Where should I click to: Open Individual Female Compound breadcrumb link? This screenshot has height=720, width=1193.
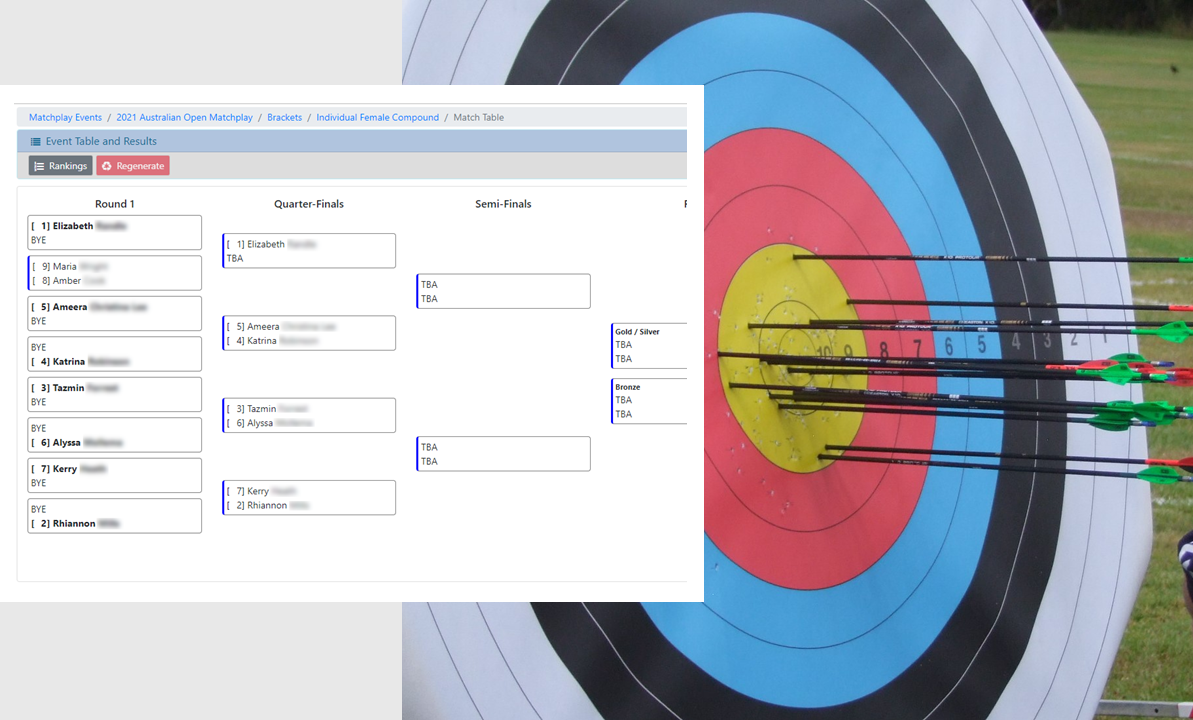click(x=377, y=118)
